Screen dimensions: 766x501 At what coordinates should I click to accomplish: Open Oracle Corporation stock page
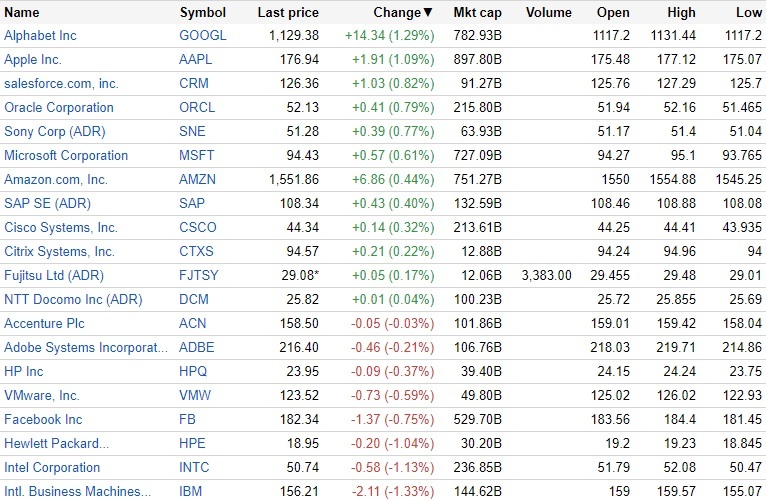tap(59, 108)
